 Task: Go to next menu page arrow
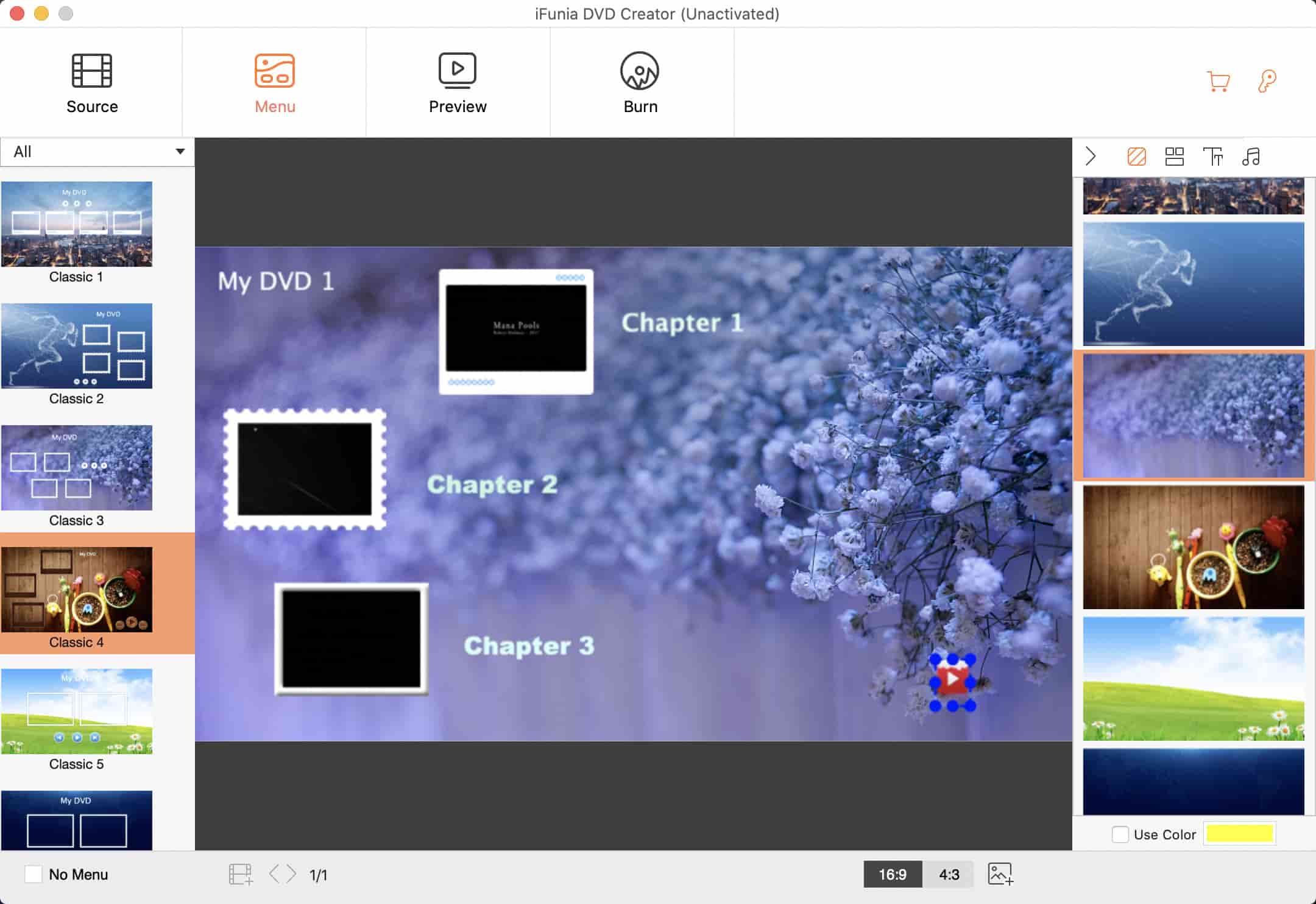click(x=292, y=874)
